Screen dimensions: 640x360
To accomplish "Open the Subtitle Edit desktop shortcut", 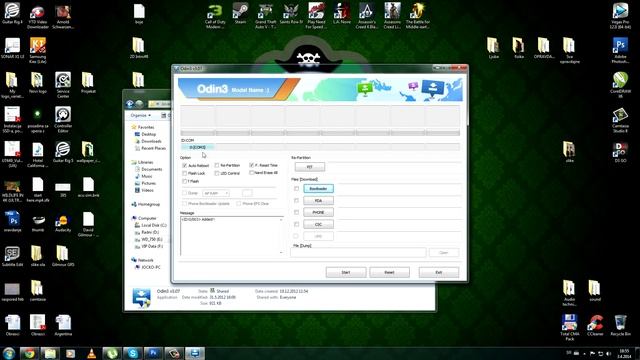I will click(x=12, y=256).
